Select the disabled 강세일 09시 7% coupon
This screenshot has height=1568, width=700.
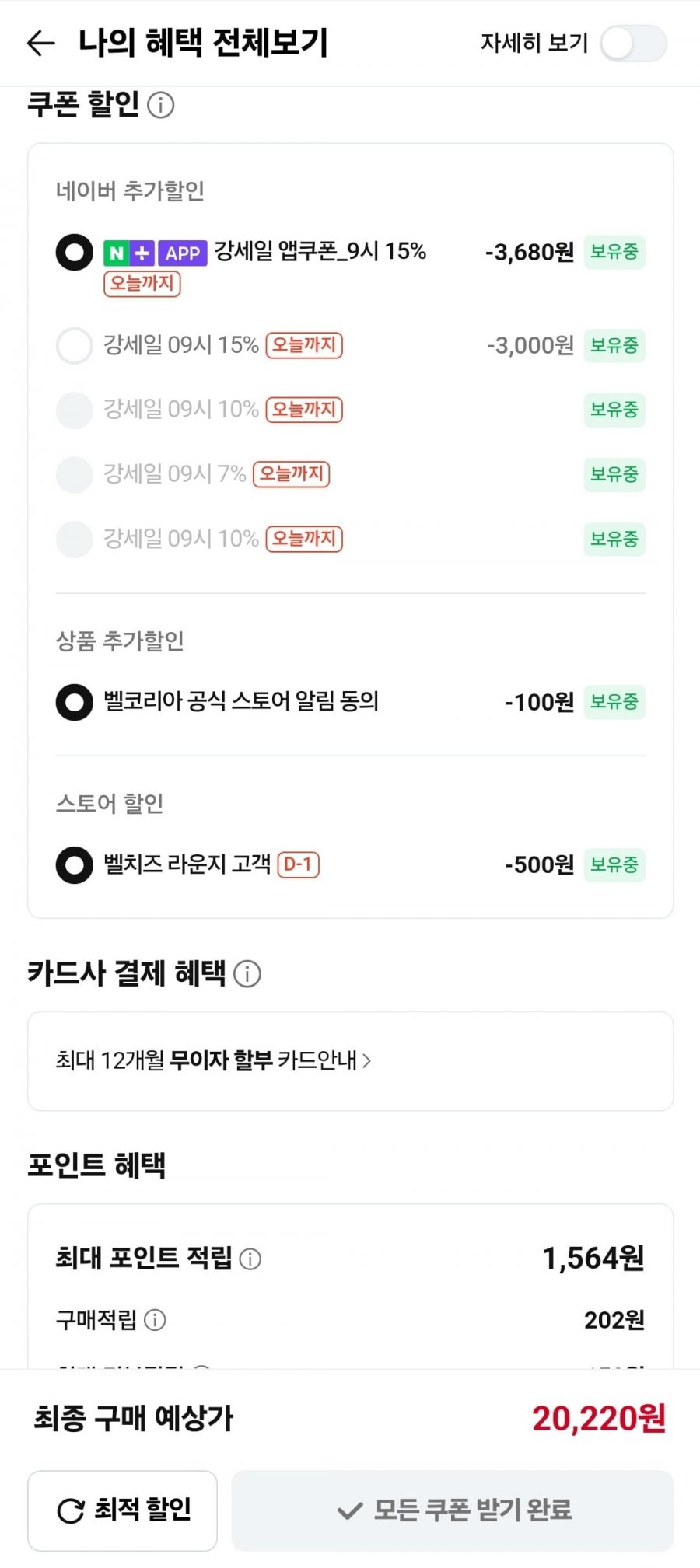pos(75,474)
